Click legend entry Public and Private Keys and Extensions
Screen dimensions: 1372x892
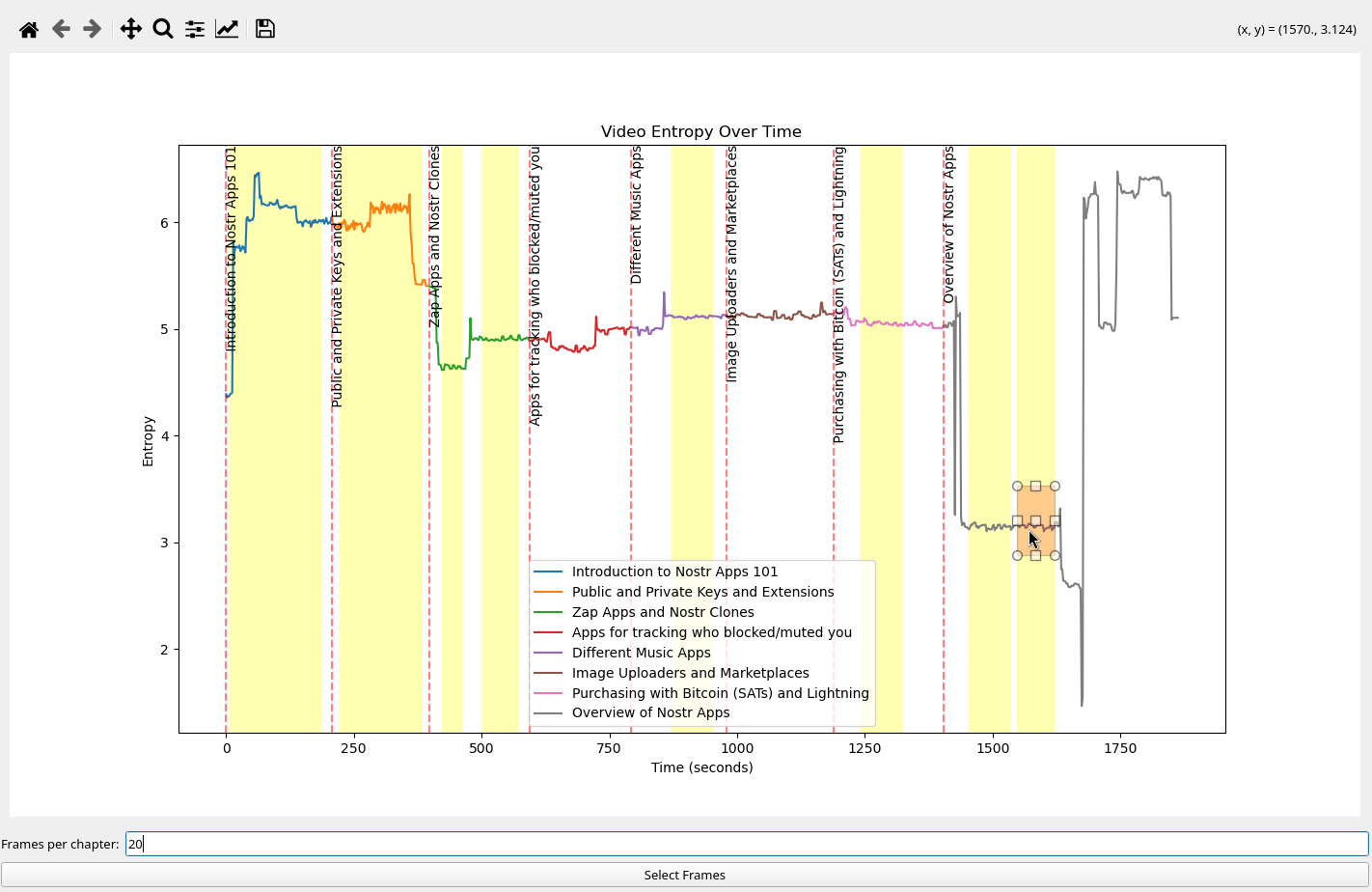(x=702, y=592)
